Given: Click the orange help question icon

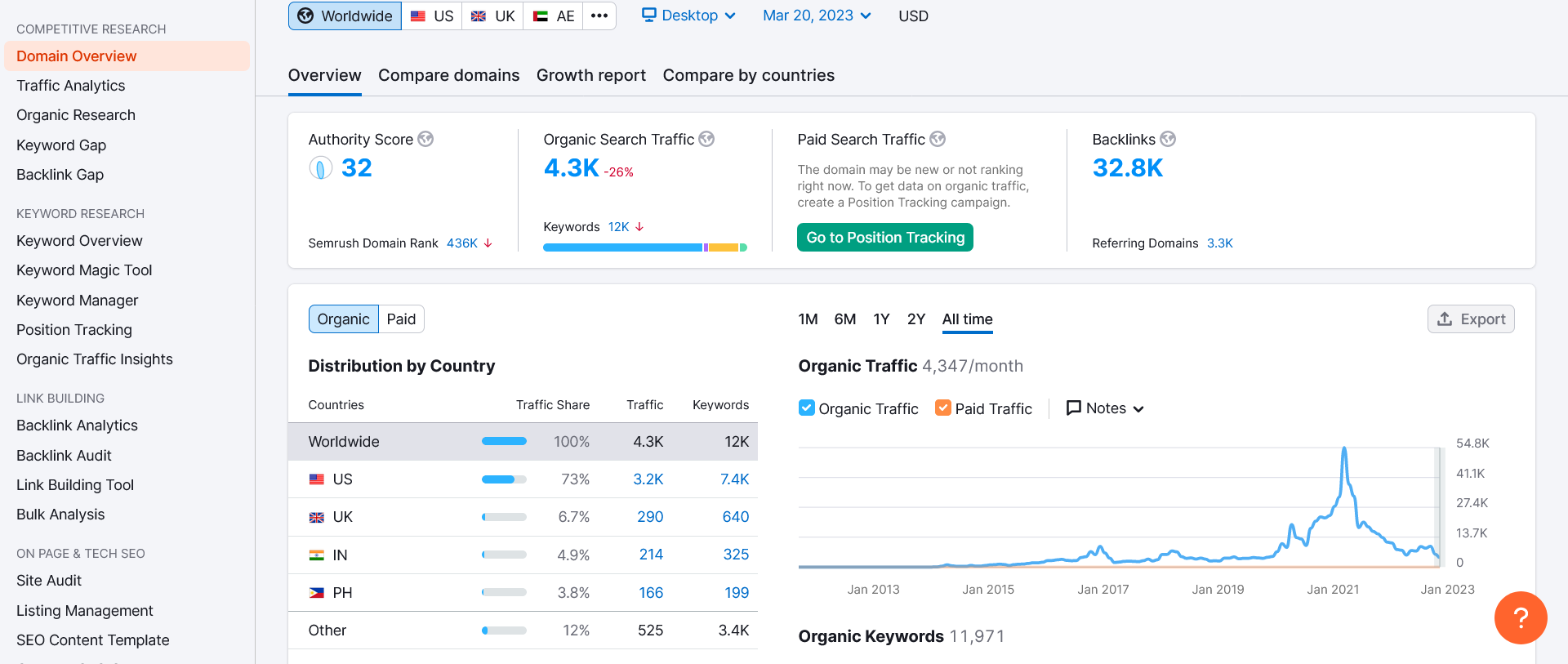Looking at the screenshot, I should (x=1521, y=617).
